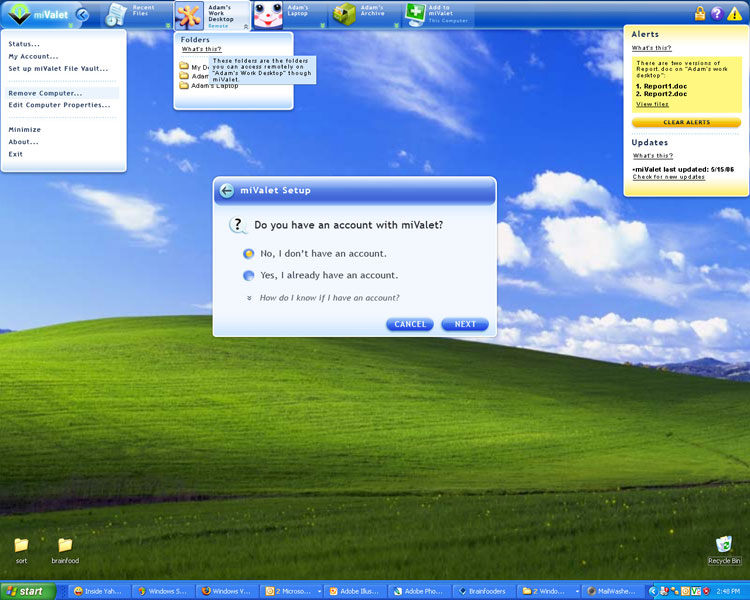Click the yellow warning alert icon
Screen dimensions: 750x600
click(735, 14)
